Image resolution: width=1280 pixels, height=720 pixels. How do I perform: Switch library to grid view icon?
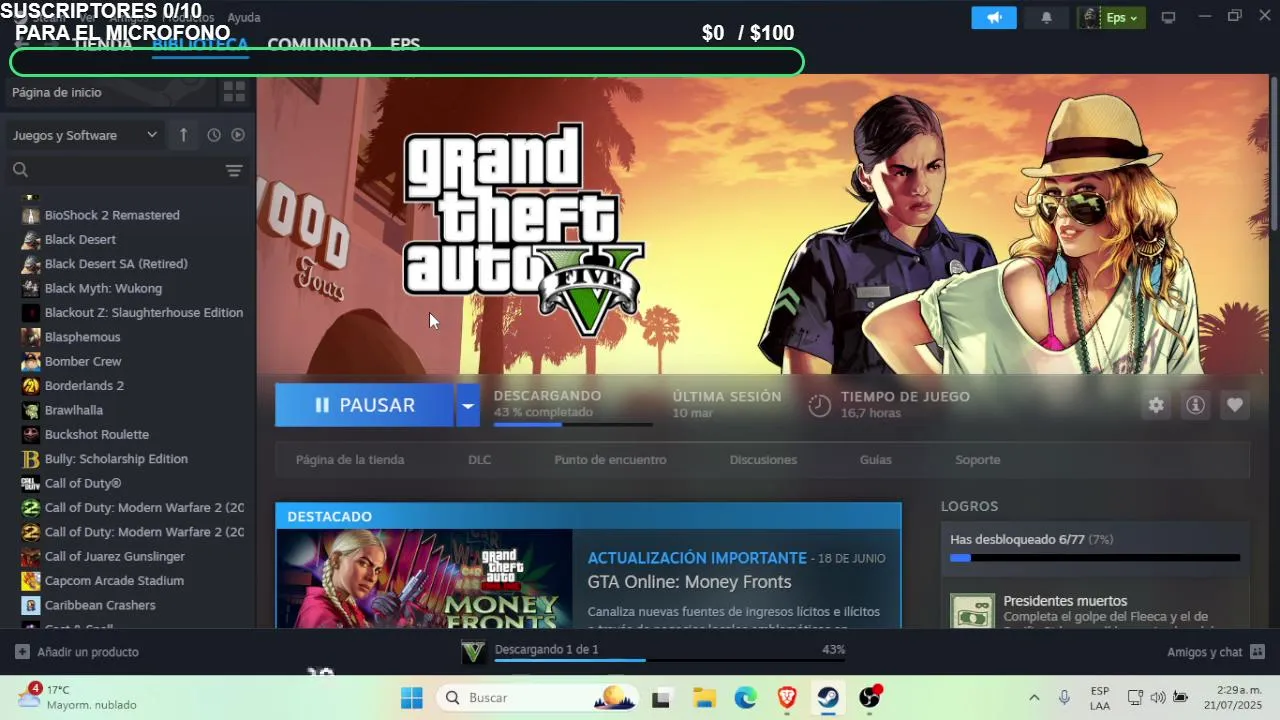pos(234,92)
